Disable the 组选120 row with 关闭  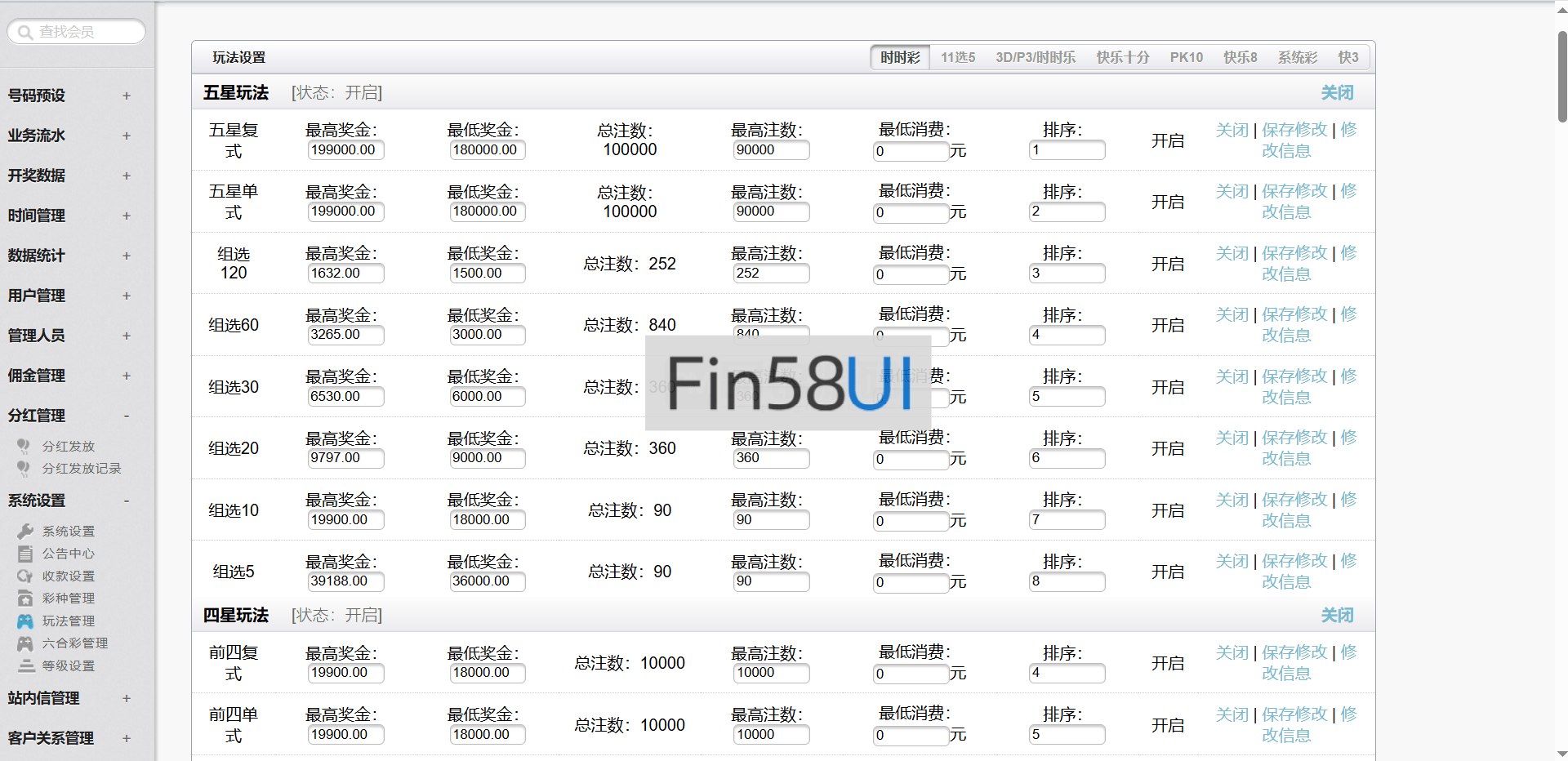pos(1232,253)
